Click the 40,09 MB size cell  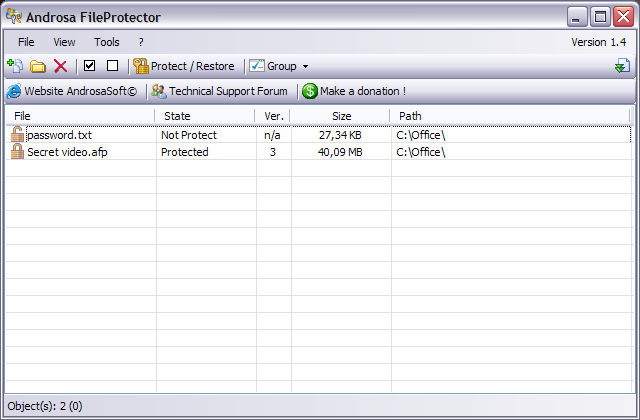coord(340,152)
